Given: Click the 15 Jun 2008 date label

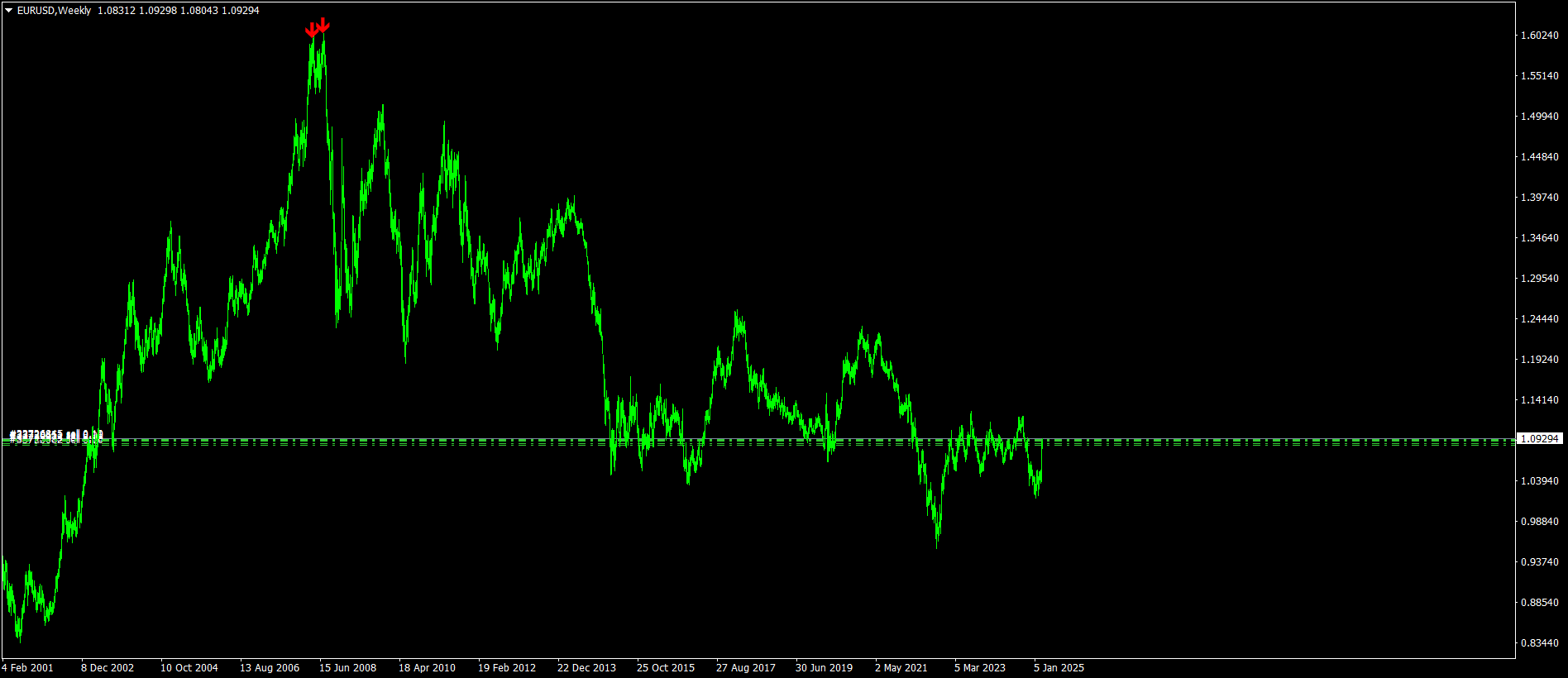Looking at the screenshot, I should (347, 668).
